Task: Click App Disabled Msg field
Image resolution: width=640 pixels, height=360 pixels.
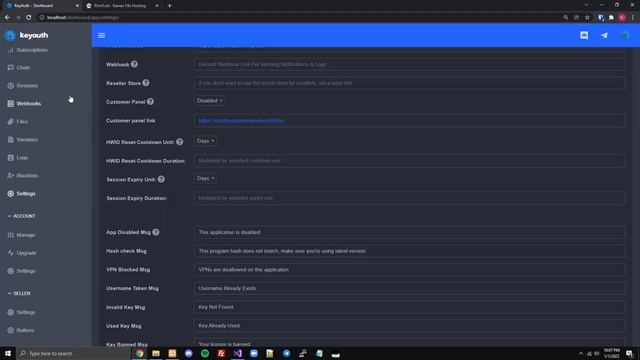Action: [x=409, y=232]
